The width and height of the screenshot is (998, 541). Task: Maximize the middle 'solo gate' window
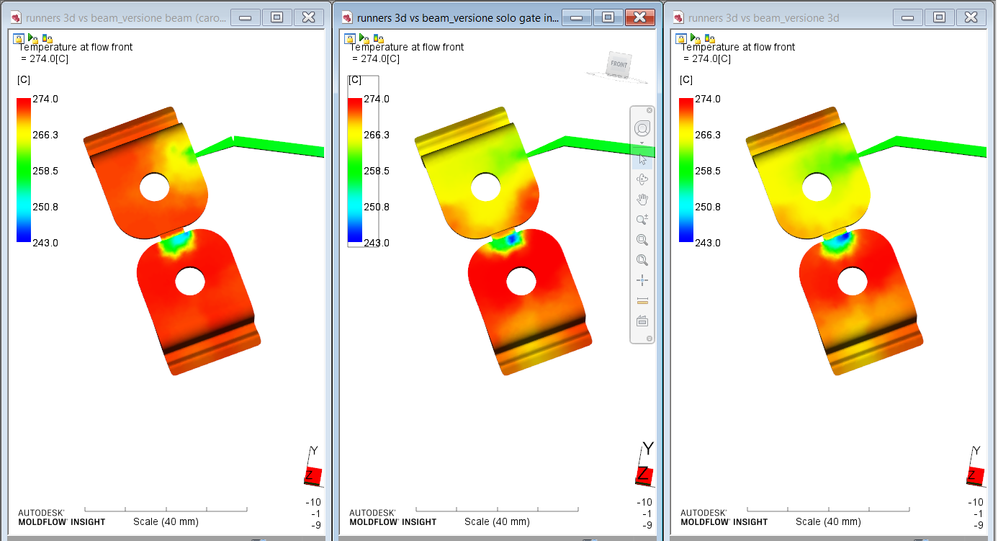[608, 18]
